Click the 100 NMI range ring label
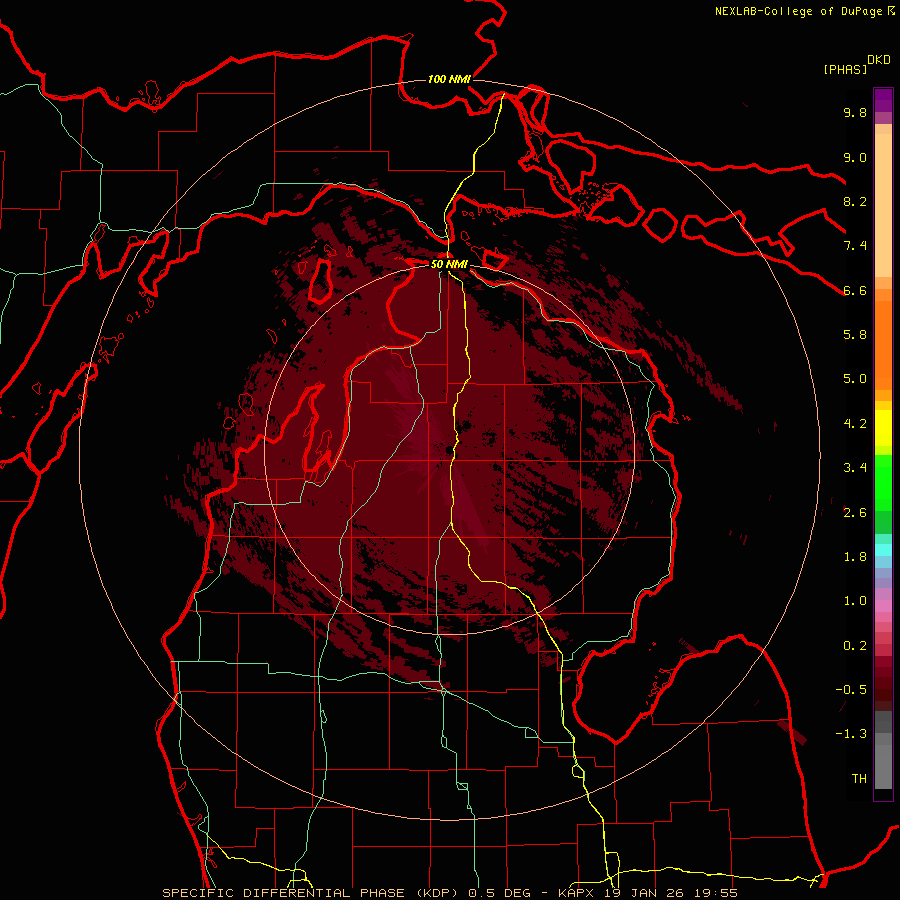Screen dimensions: 900x900 coord(449,79)
